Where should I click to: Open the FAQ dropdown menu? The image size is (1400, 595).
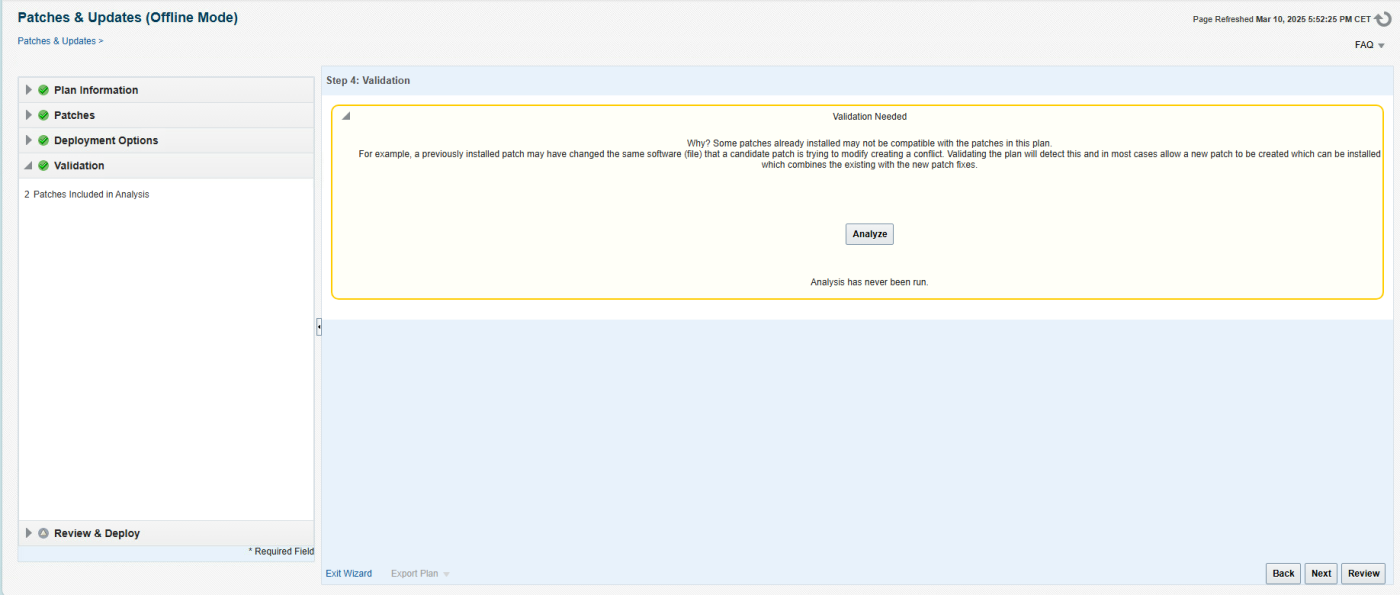[1369, 45]
